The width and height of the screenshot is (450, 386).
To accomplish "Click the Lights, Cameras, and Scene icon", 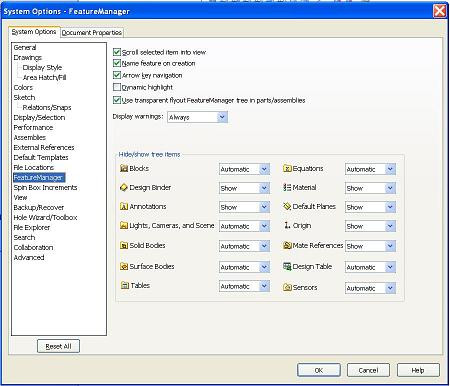I will click(124, 226).
